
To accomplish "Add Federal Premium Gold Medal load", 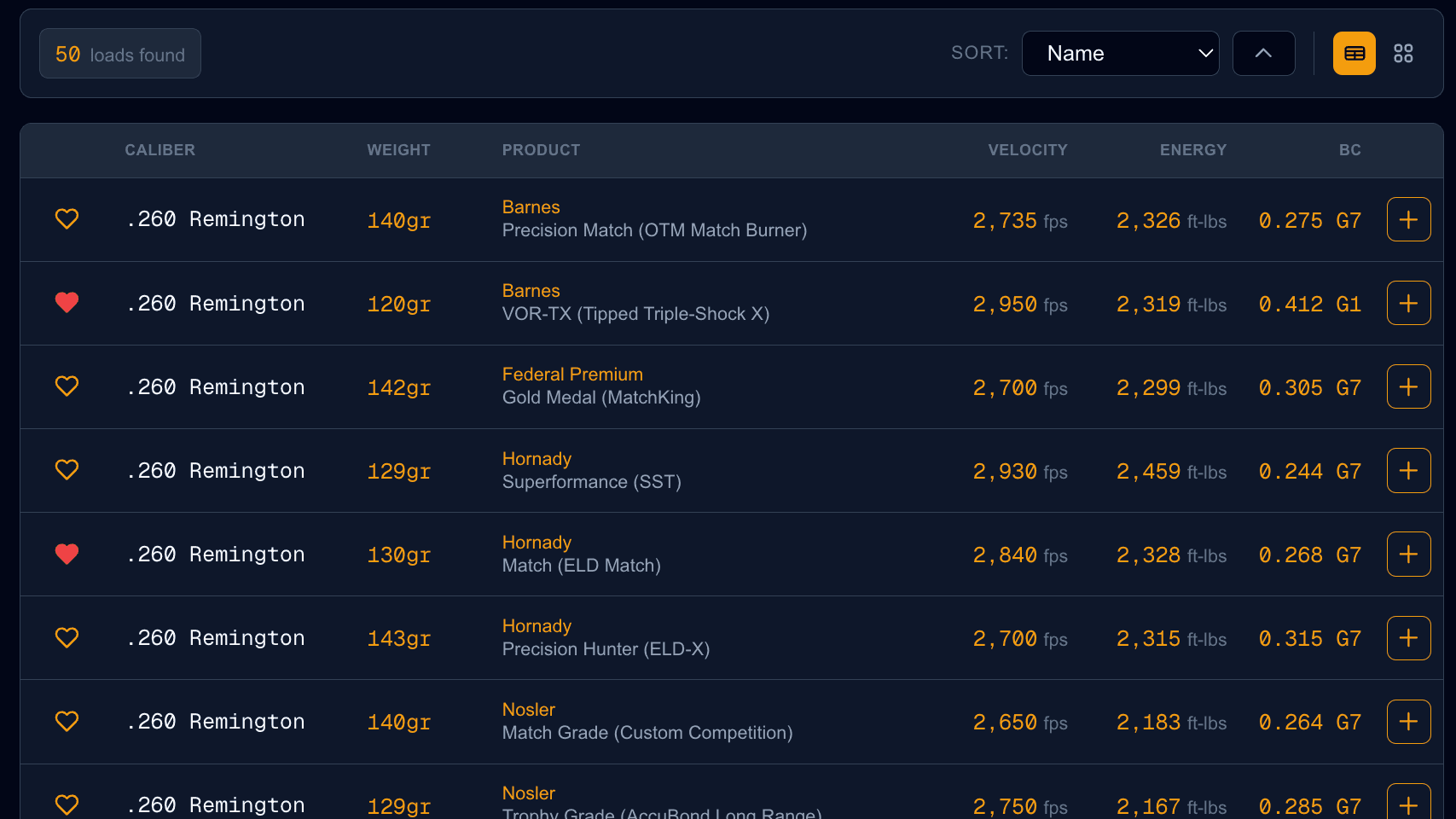I will (x=1408, y=386).
